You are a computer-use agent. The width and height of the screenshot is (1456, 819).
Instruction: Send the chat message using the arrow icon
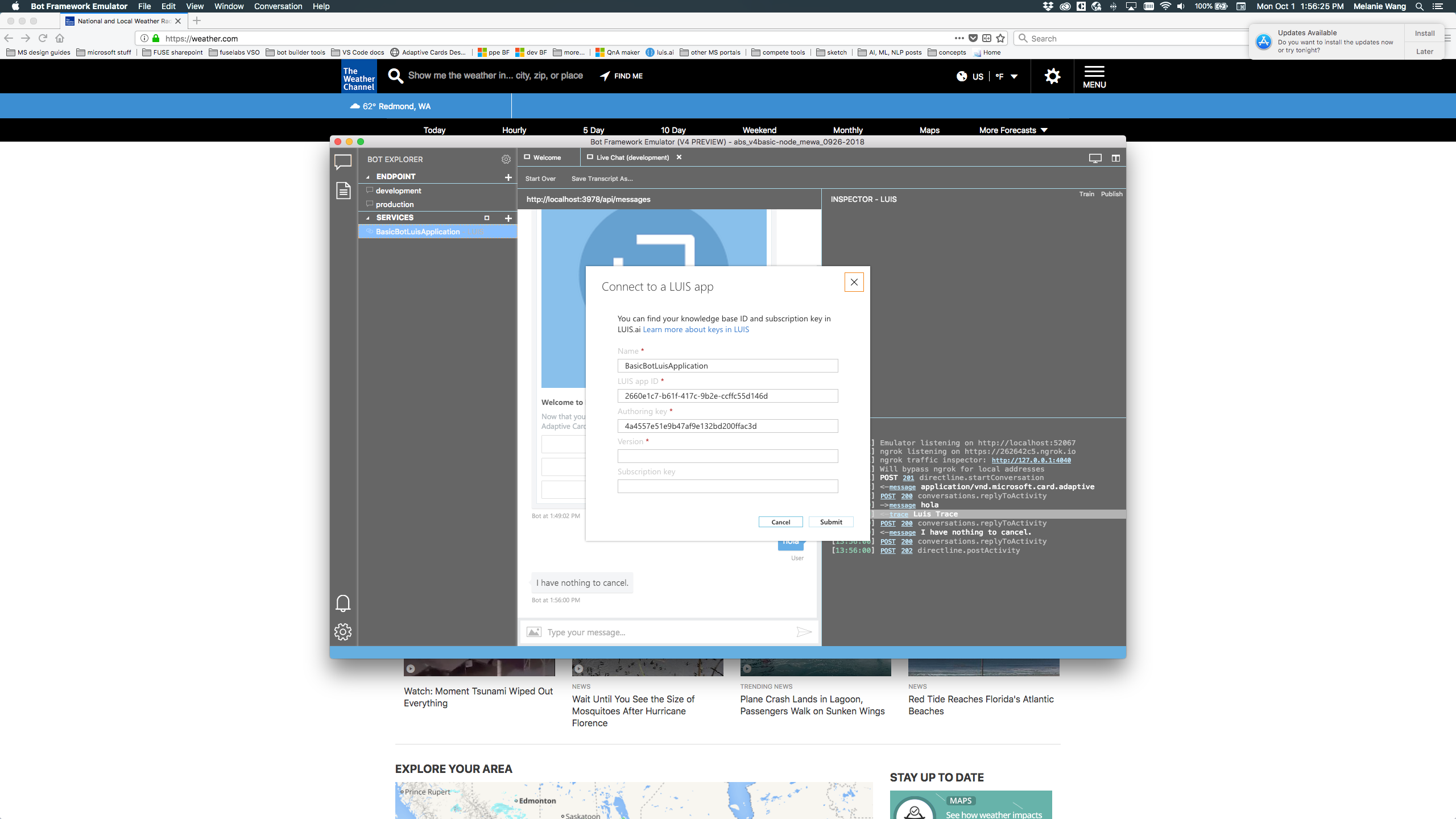(x=804, y=631)
